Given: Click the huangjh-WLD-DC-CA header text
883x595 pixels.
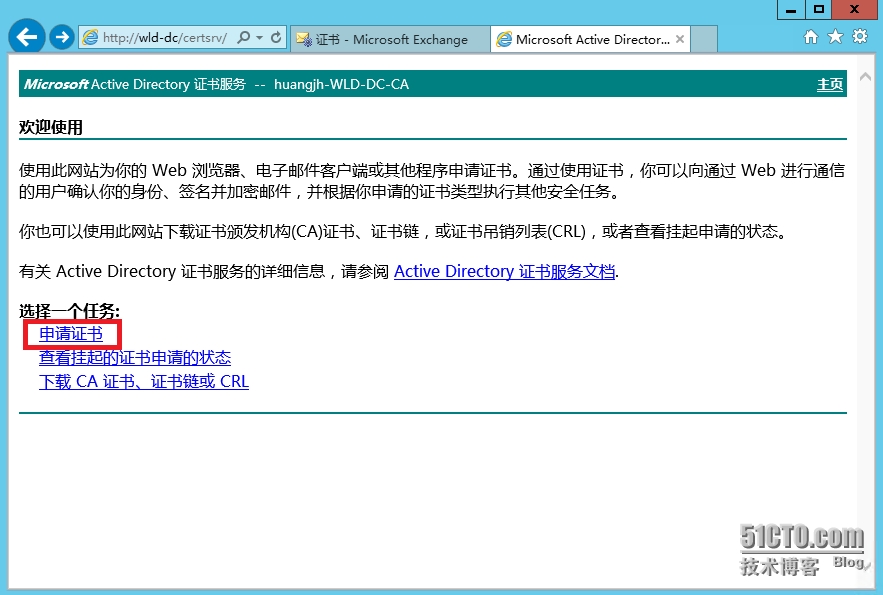Looking at the screenshot, I should [x=341, y=84].
